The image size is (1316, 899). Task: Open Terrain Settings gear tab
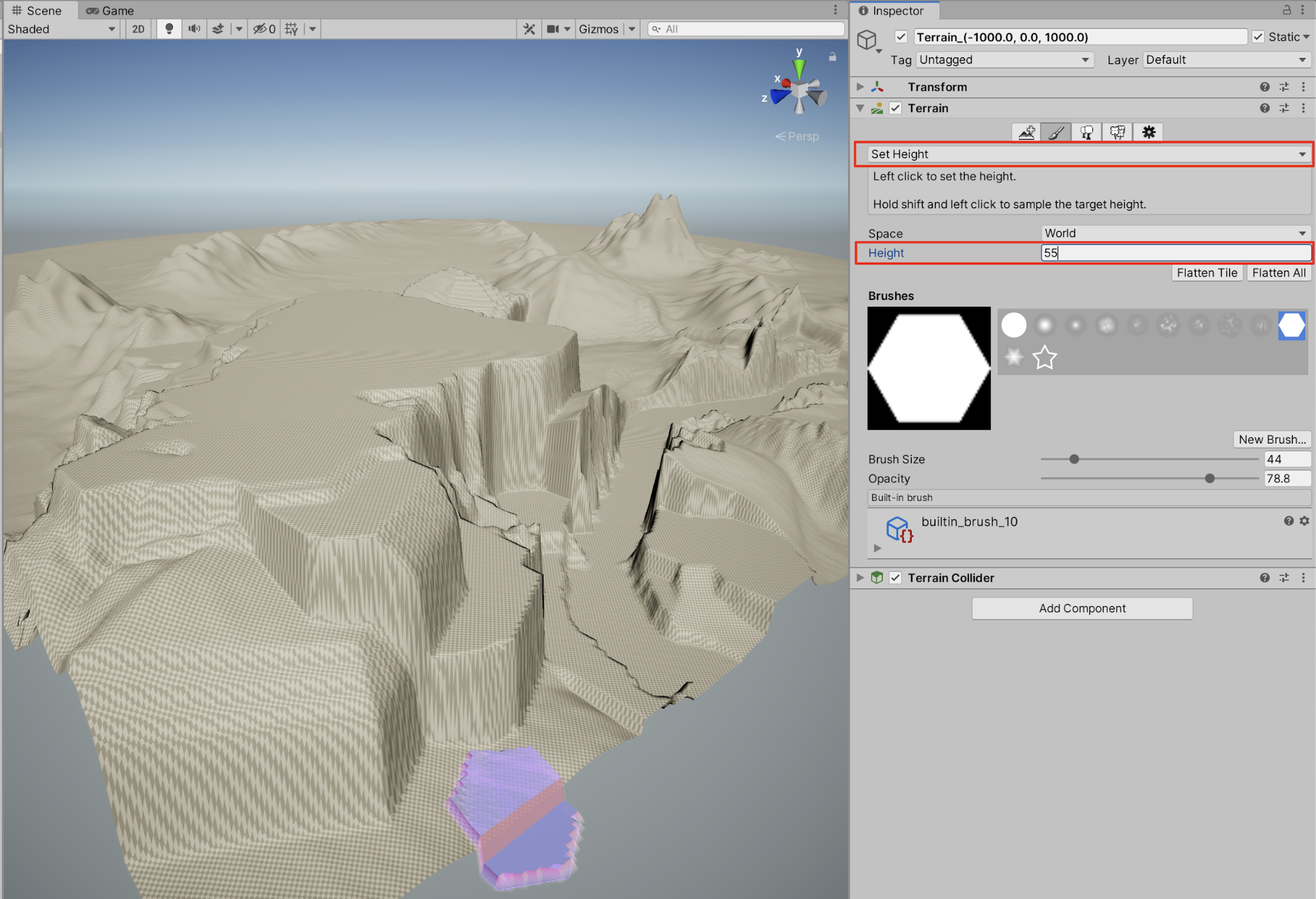pyautogui.click(x=1148, y=132)
